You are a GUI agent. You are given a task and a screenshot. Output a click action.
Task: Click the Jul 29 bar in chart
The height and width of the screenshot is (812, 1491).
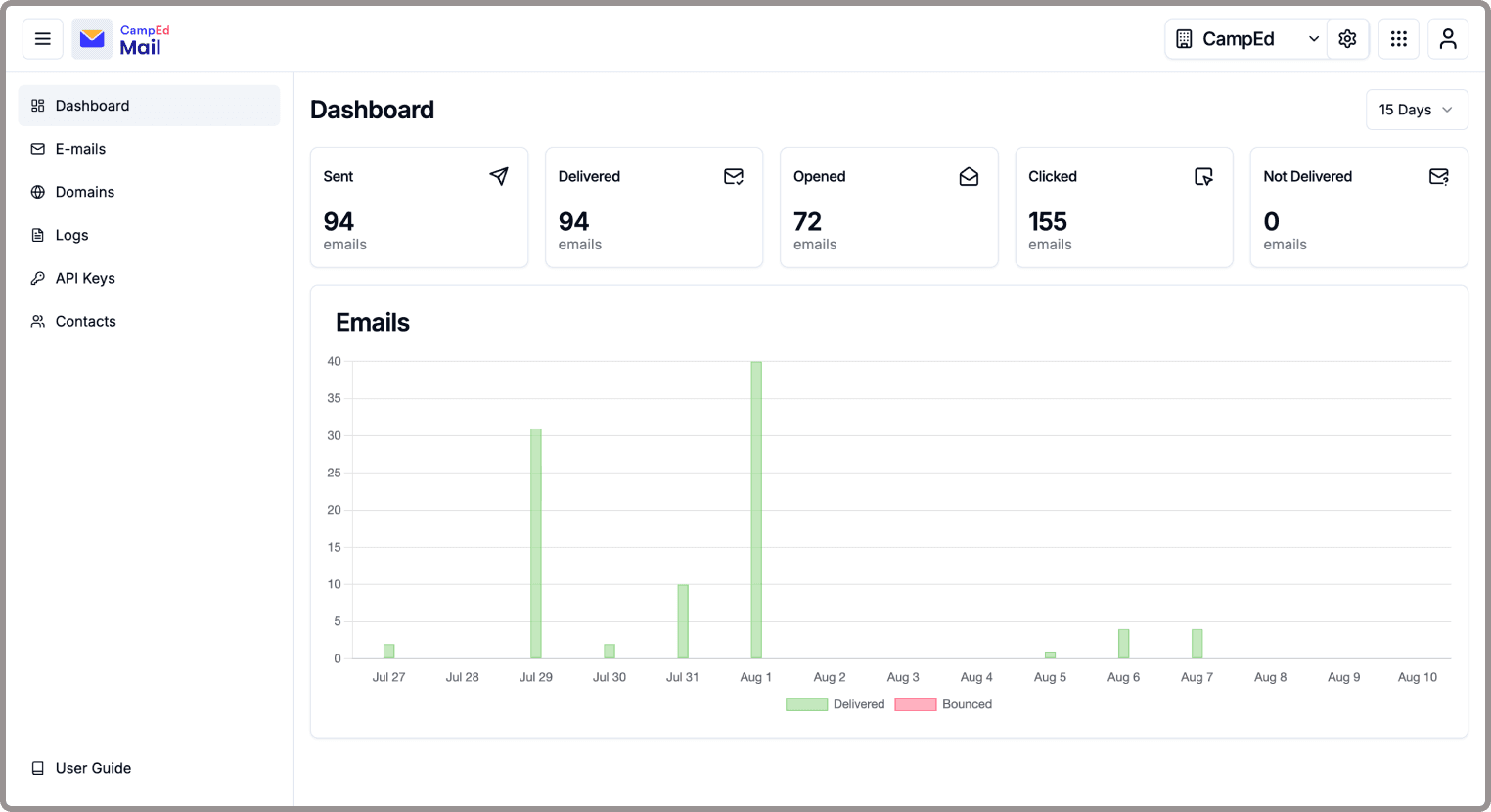[x=536, y=543]
